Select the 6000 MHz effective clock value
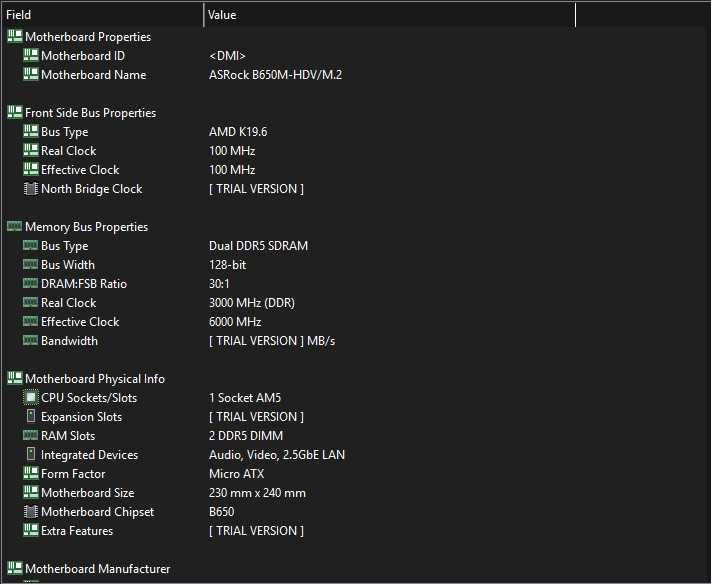711x584 pixels. pyautogui.click(x=235, y=322)
